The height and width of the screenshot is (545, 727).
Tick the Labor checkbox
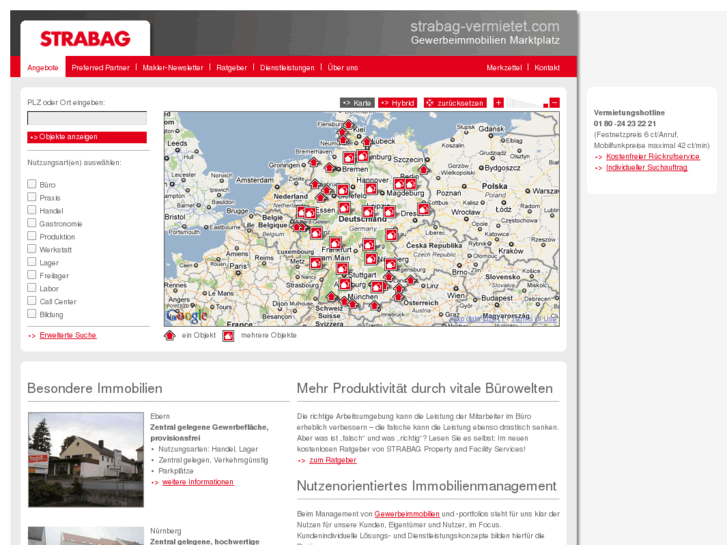32,288
